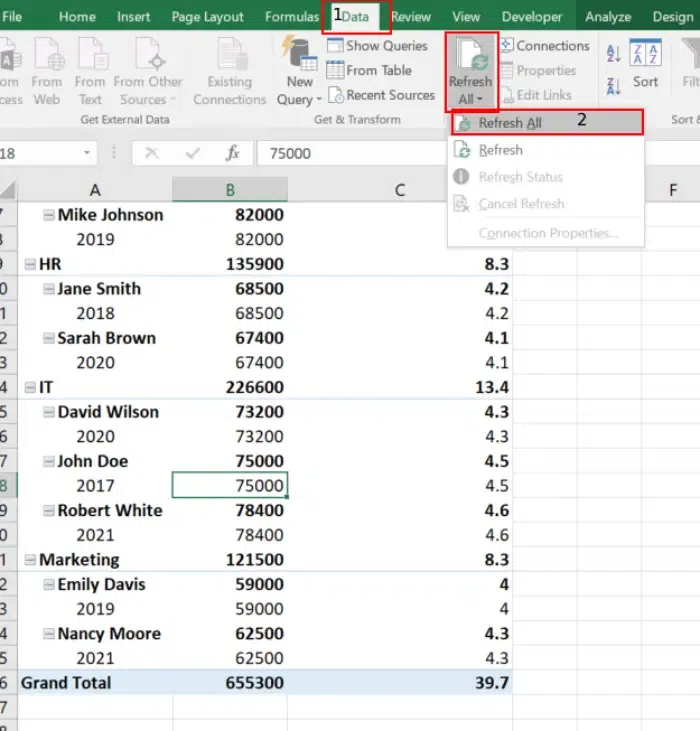Select column F header
700x731 pixels.
(673, 190)
